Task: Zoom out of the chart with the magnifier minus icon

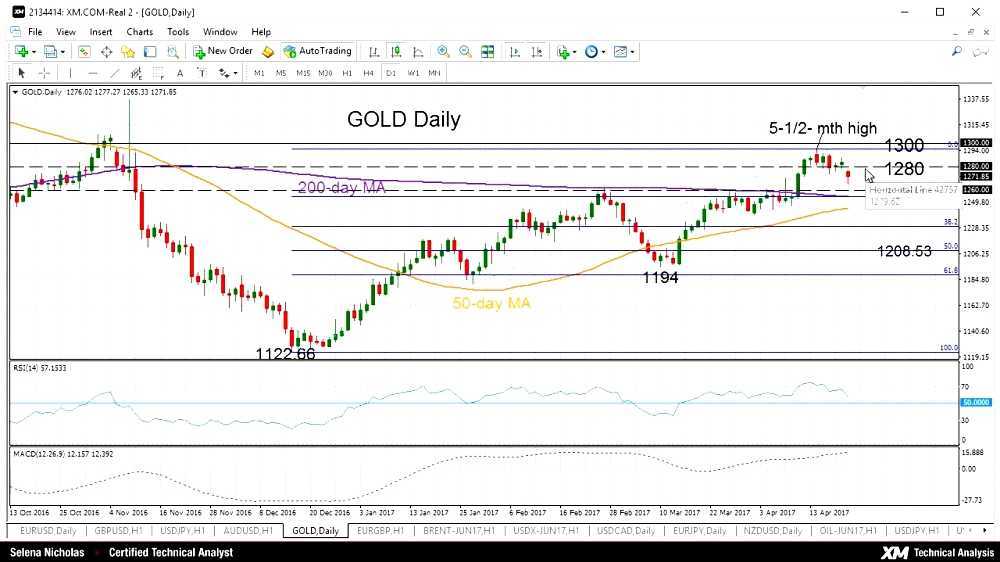Action: point(466,52)
